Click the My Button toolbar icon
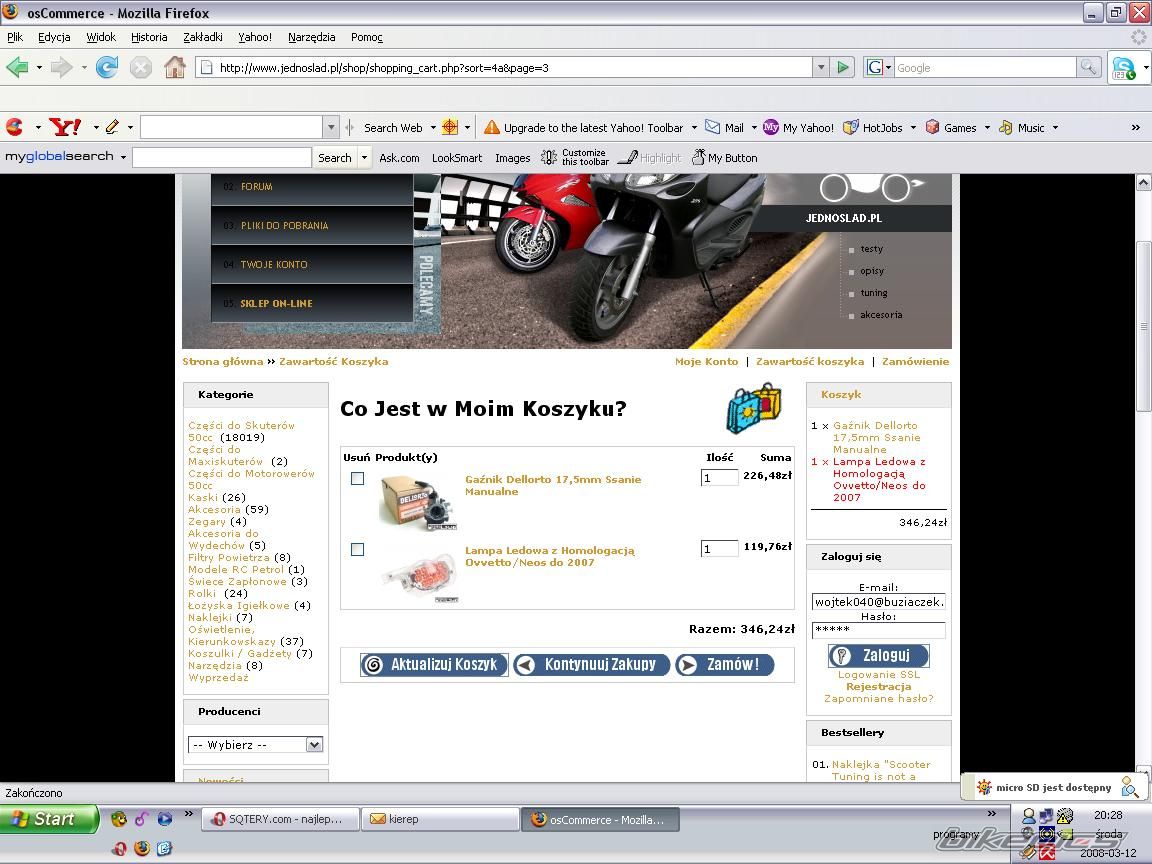This screenshot has width=1152, height=864. 724,157
